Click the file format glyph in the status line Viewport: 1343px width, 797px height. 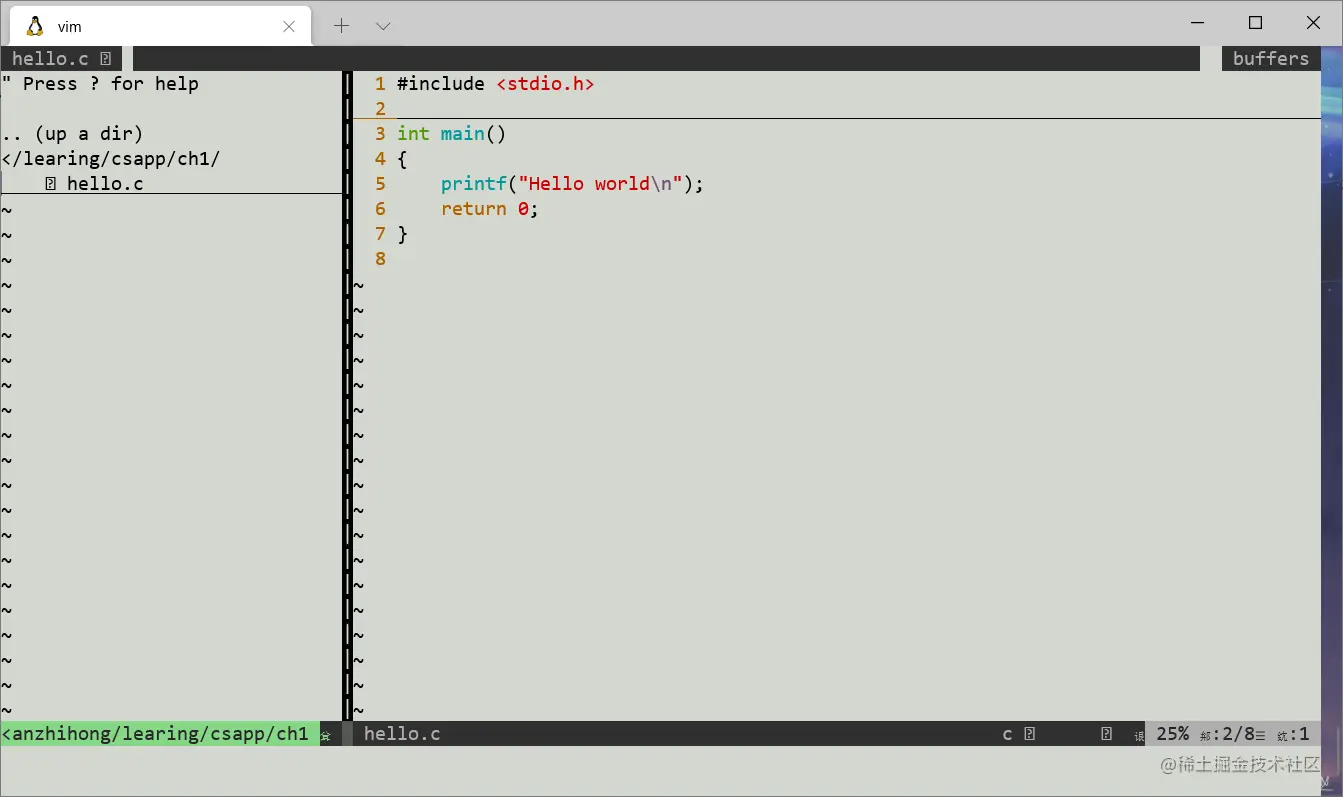point(1107,734)
